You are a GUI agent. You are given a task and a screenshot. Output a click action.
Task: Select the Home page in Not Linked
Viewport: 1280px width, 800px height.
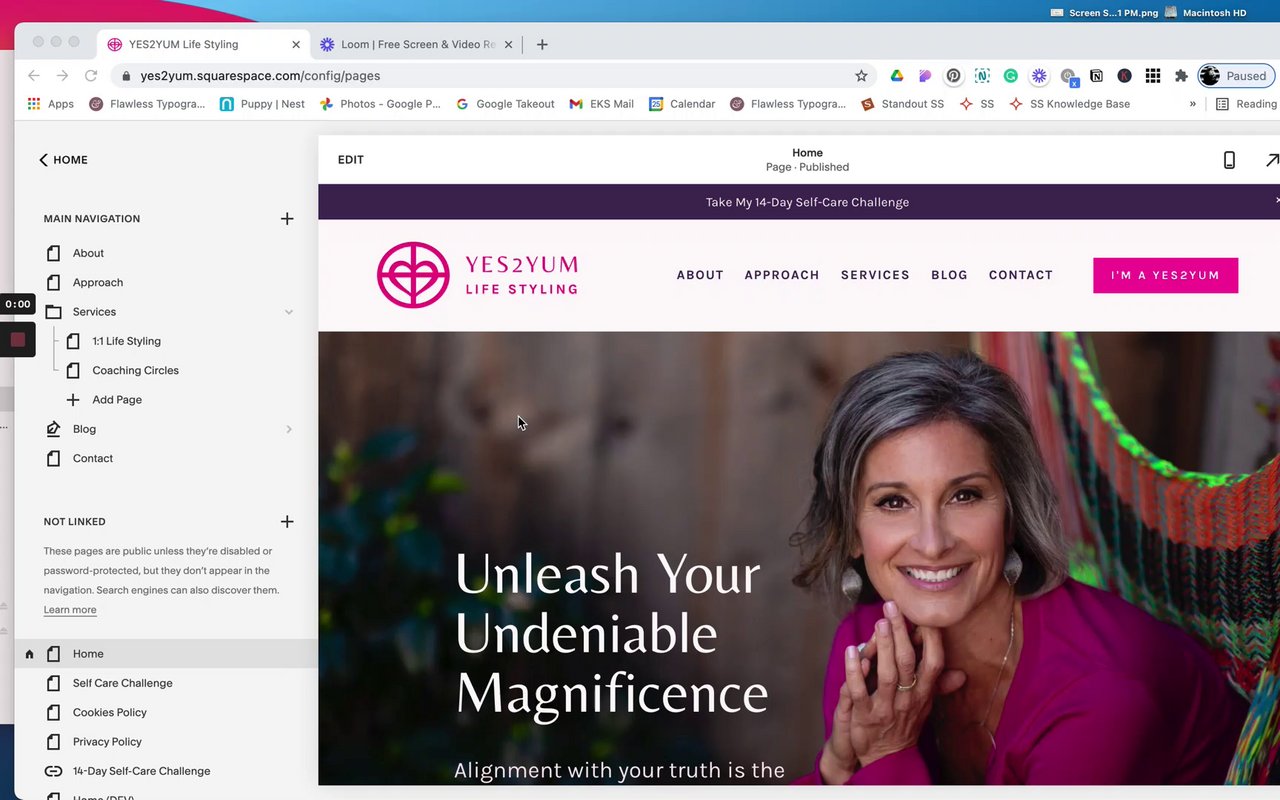click(166, 654)
